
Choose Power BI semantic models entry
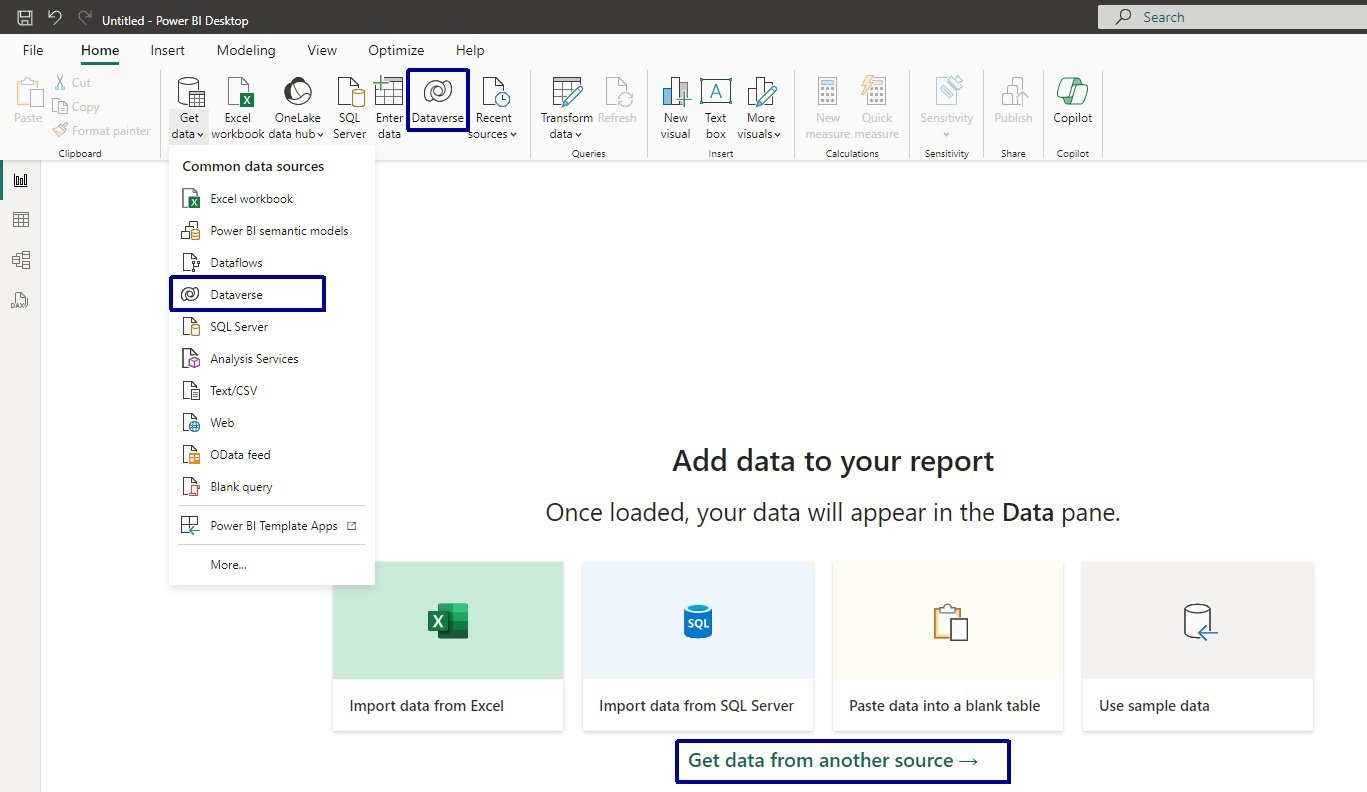(x=271, y=231)
